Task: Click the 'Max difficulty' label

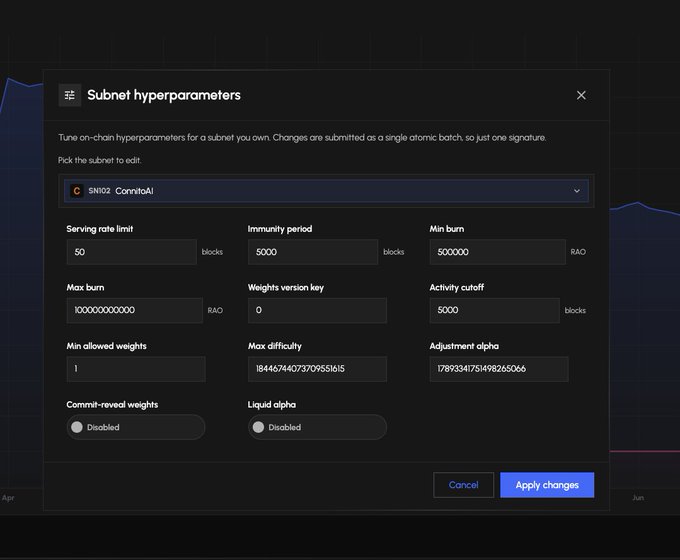Action: pyautogui.click(x=275, y=346)
